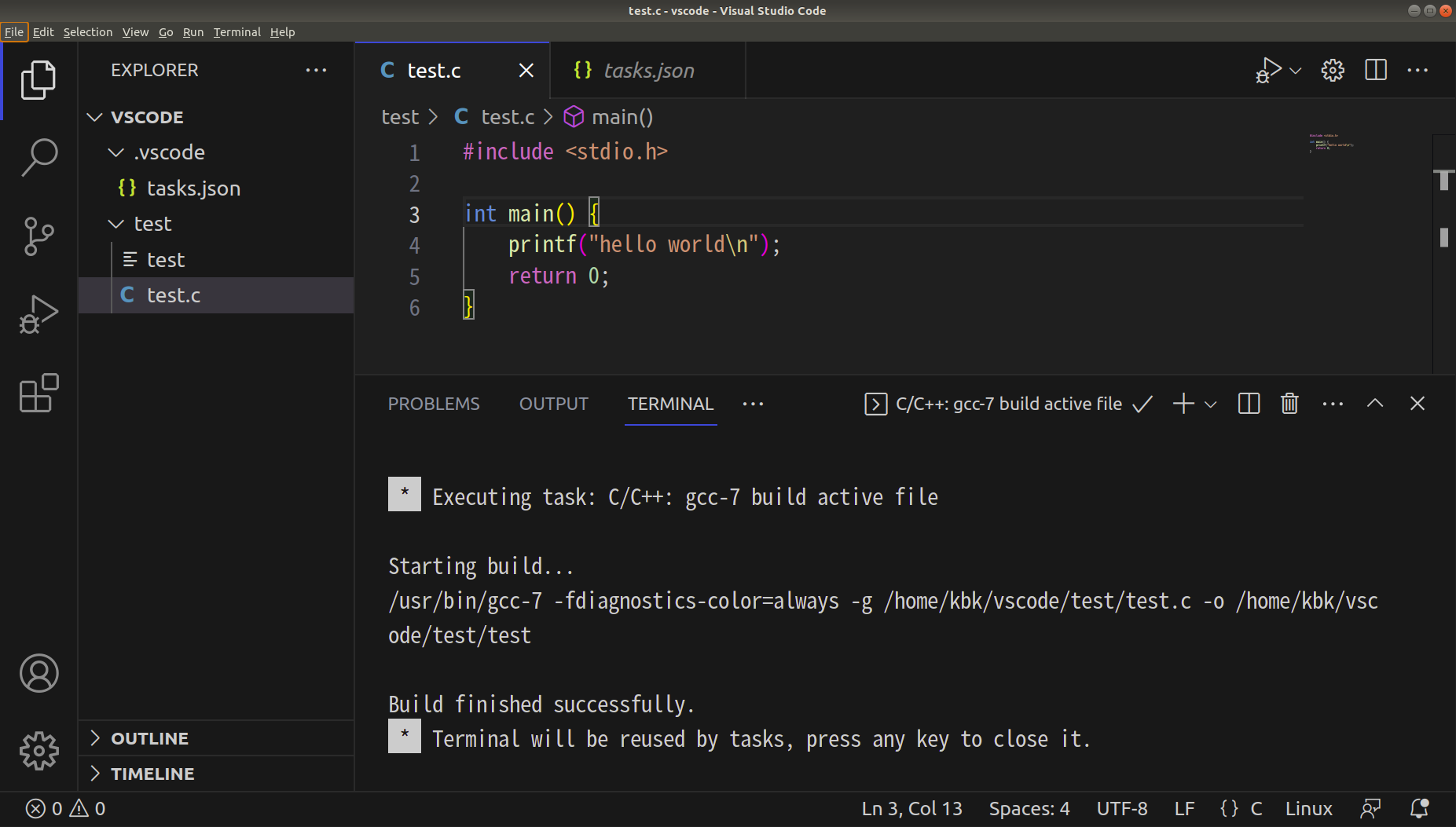Change file encoding UTF-8

1122,808
